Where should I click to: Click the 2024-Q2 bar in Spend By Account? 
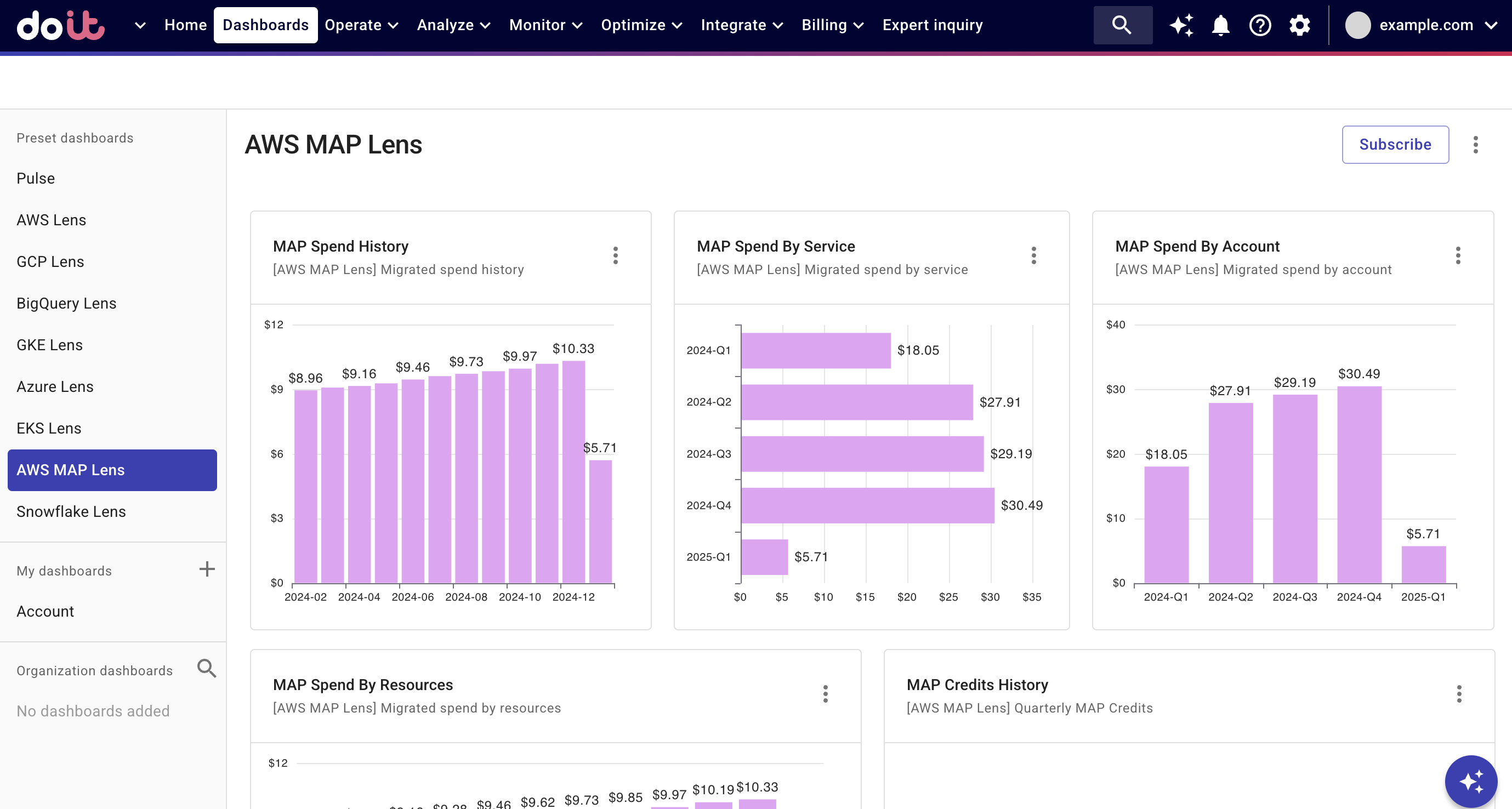pos(1231,493)
